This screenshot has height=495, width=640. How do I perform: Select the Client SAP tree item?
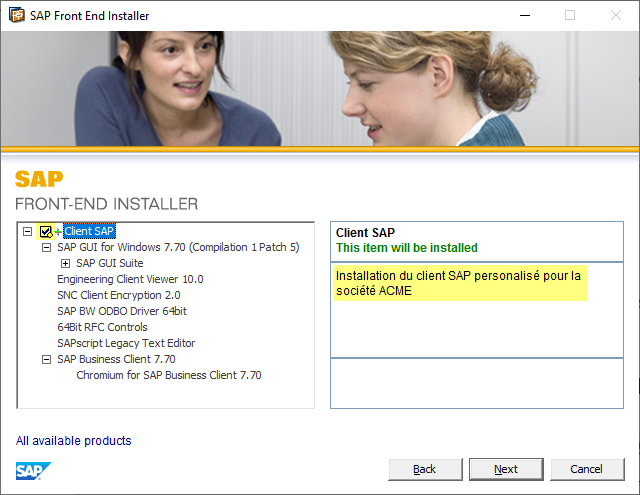tap(89, 231)
